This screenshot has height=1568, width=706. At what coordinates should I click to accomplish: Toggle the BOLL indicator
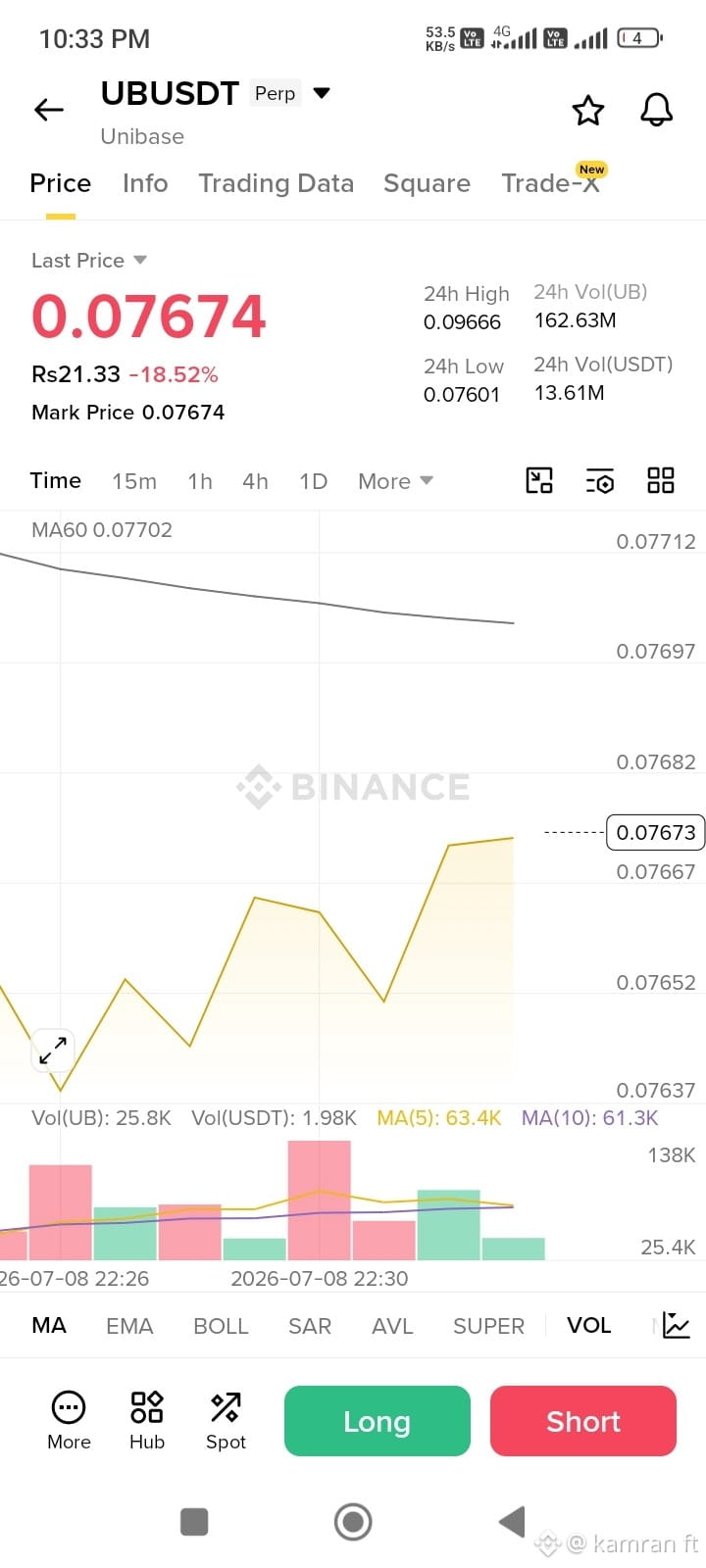221,1325
